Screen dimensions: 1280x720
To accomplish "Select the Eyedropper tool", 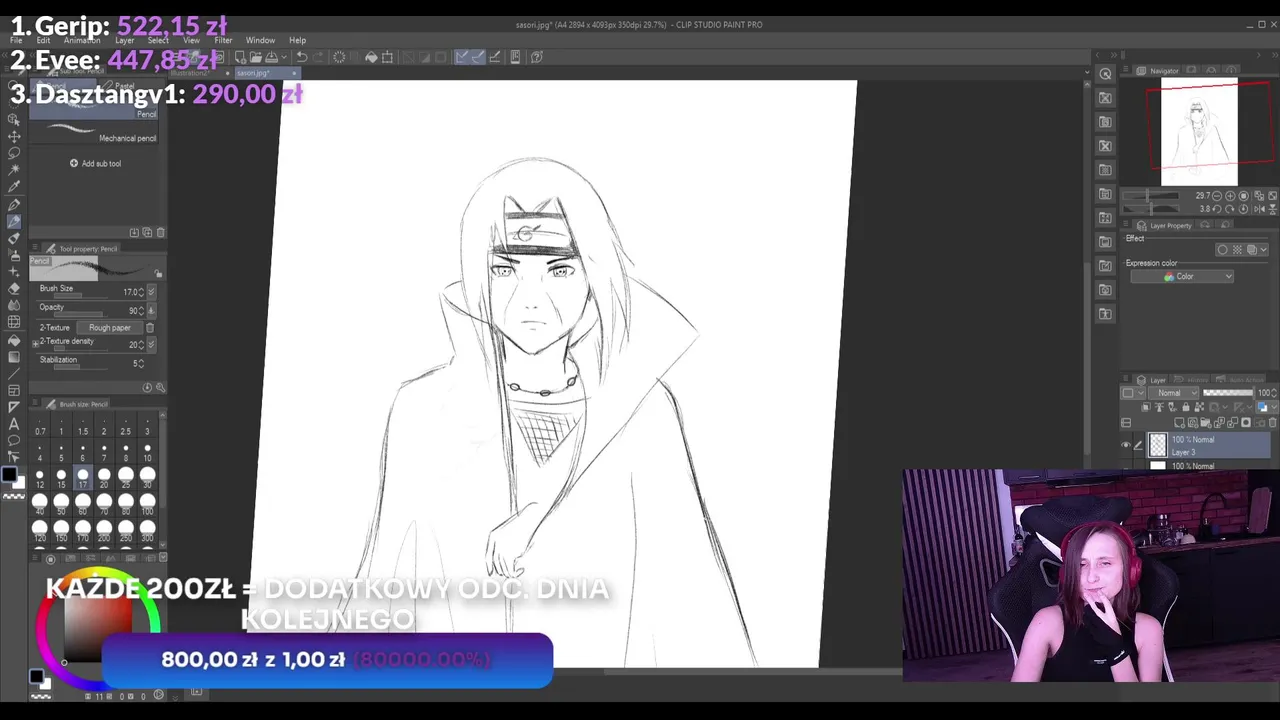I will click(x=14, y=187).
